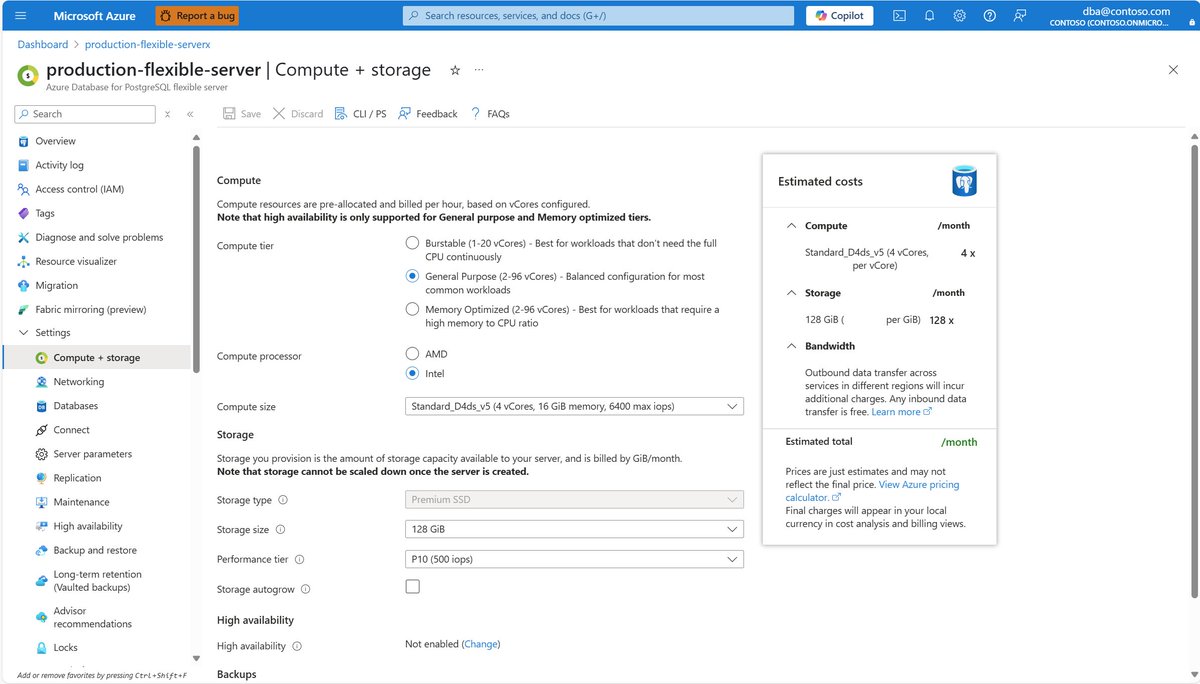Screen dimensions: 1200x684
Task: Open Cloud Shell icon in top bar
Action: point(899,15)
